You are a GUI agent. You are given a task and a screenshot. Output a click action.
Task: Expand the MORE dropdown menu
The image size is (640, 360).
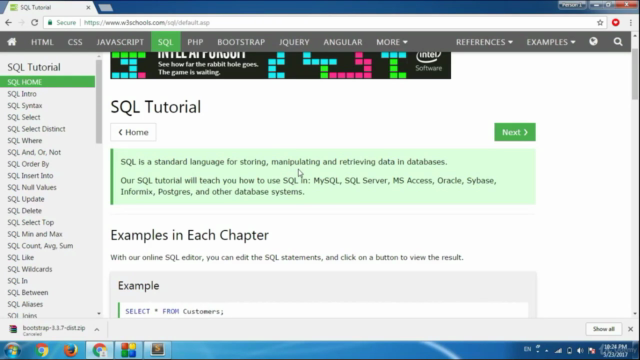[392, 42]
